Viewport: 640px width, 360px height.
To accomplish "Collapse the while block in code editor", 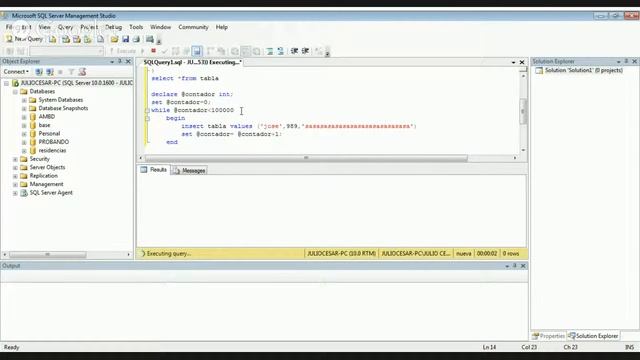I will [x=147, y=110].
